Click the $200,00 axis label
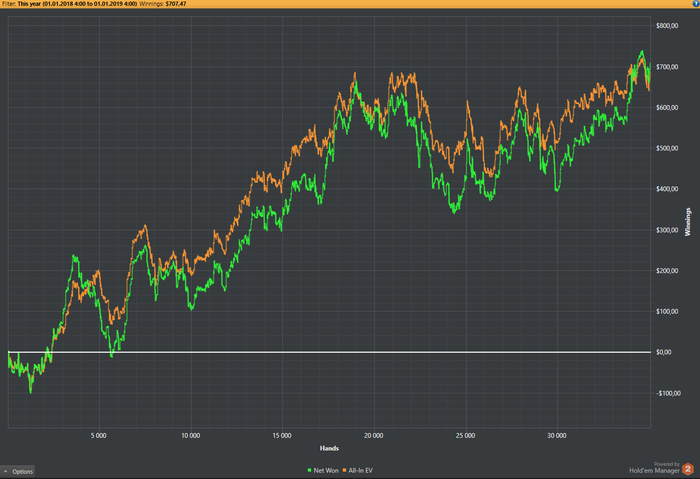 (667, 271)
